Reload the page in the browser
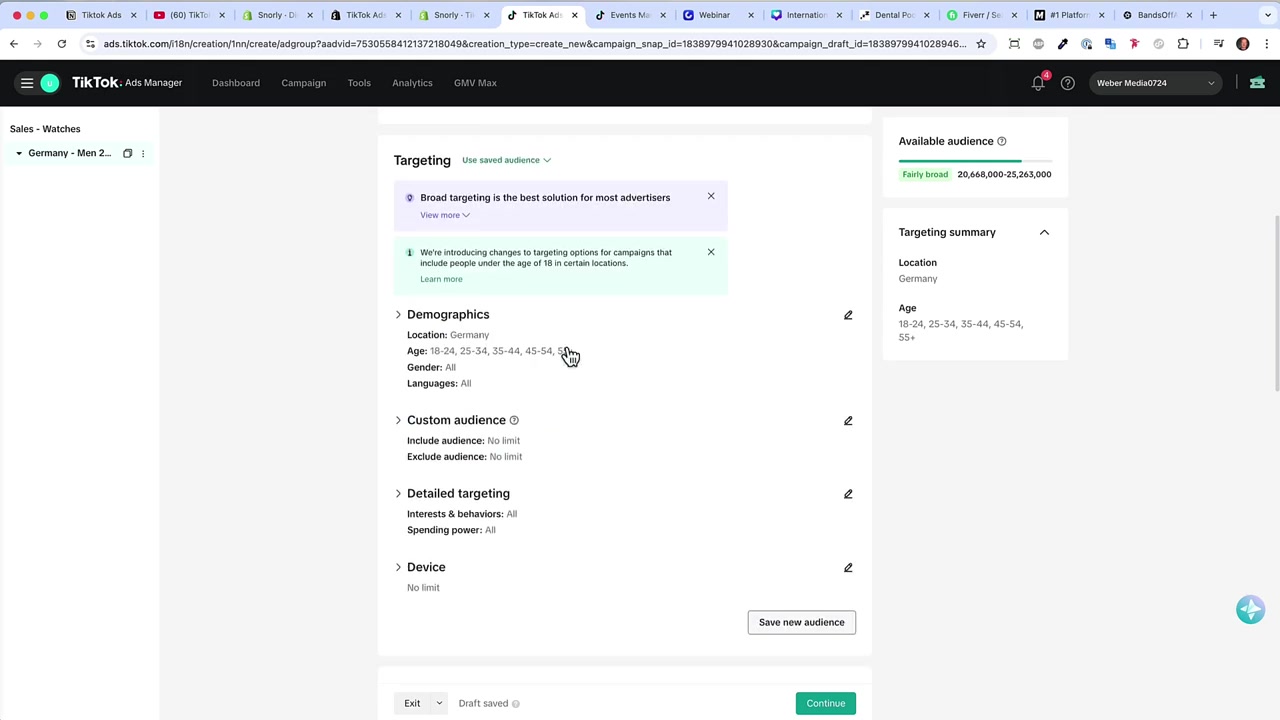Viewport: 1280px width, 720px height. pyautogui.click(x=61, y=44)
